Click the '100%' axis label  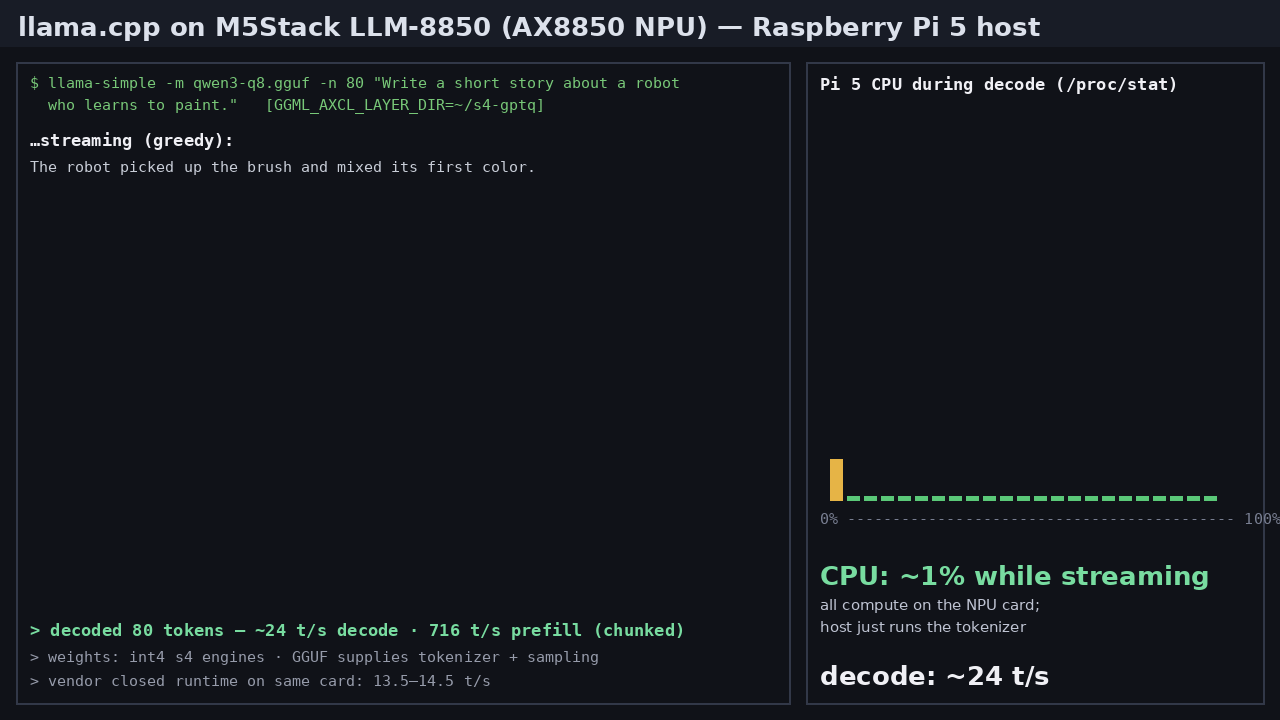[1262, 520]
